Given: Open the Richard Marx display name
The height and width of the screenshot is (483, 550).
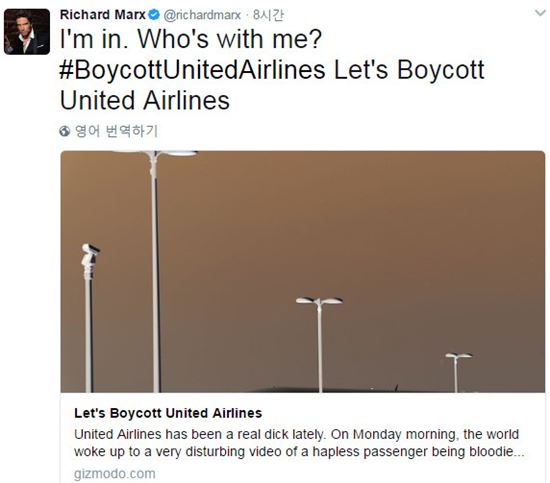Looking at the screenshot, I should [102, 15].
